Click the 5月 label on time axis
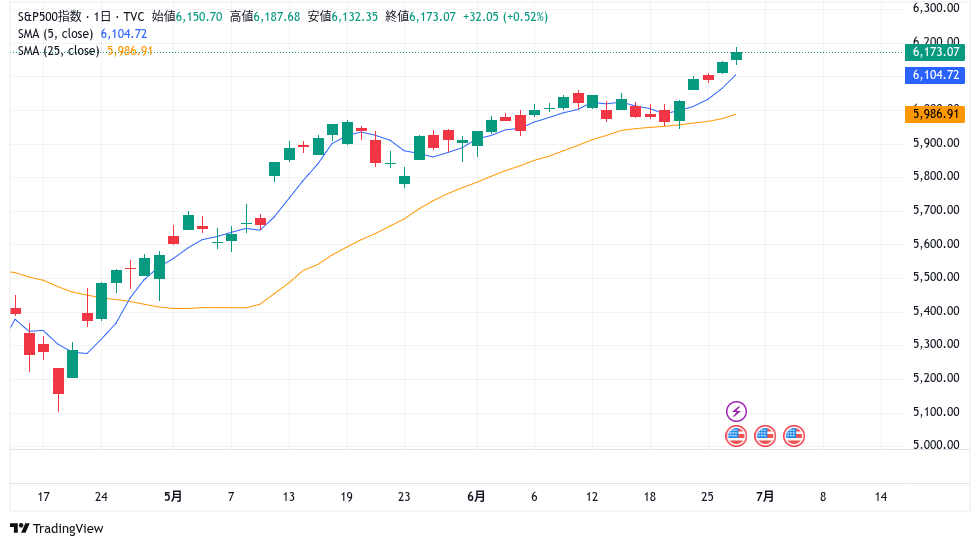The image size is (980, 546). pyautogui.click(x=173, y=497)
